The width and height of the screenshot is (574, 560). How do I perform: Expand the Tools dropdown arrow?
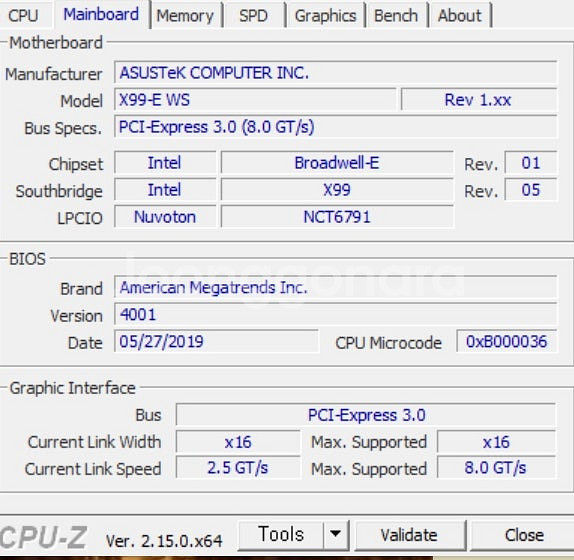click(336, 534)
